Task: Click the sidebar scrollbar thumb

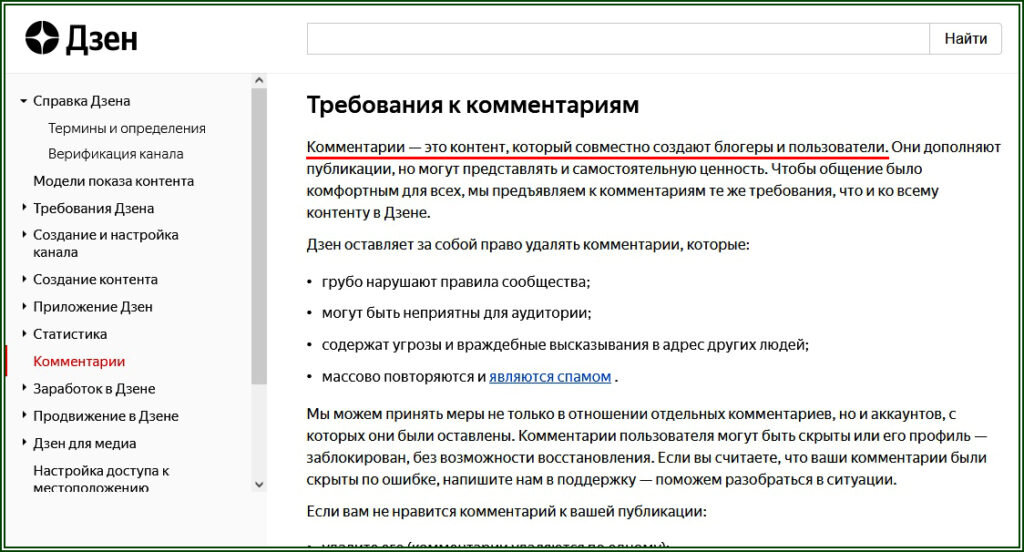Action: [x=259, y=236]
